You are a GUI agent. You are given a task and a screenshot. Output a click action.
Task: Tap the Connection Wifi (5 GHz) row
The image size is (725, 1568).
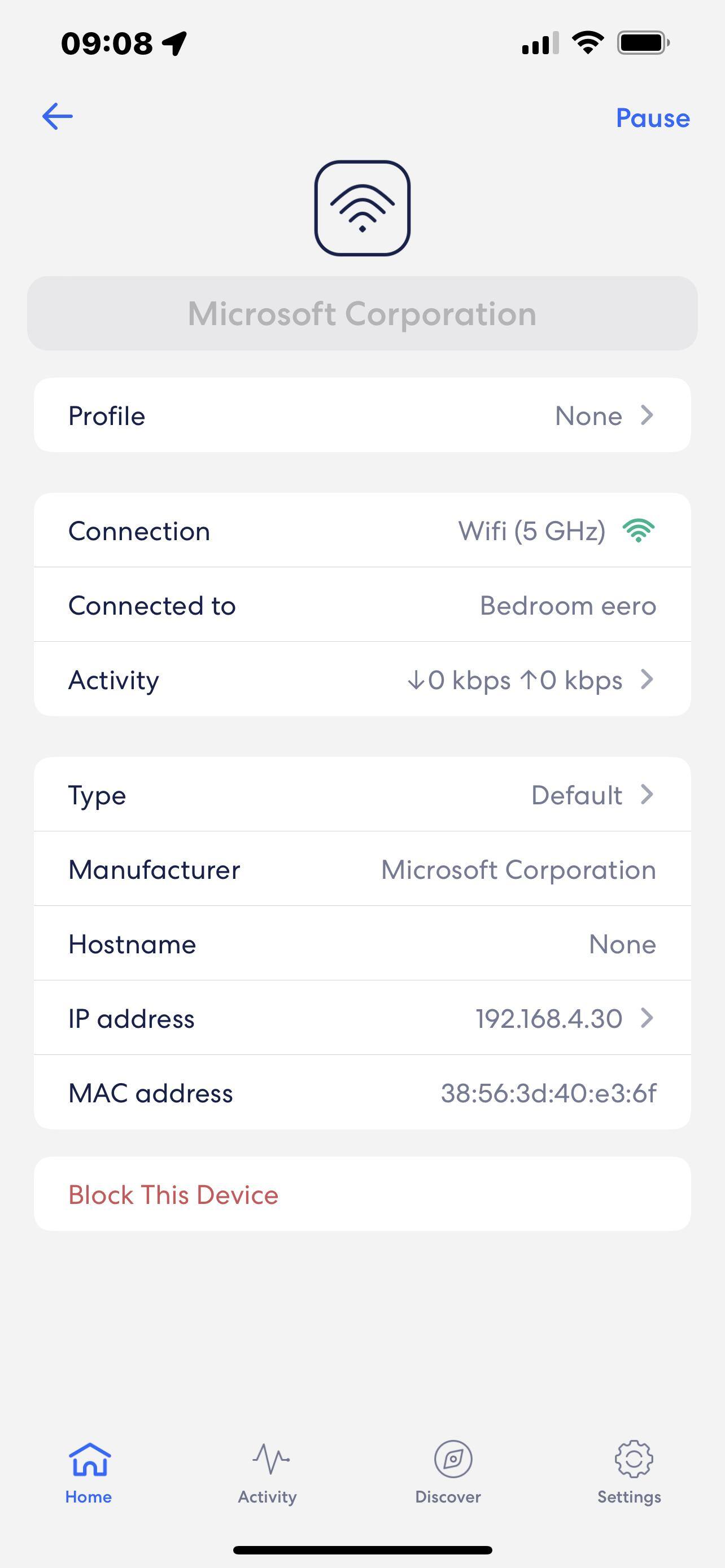coord(362,531)
